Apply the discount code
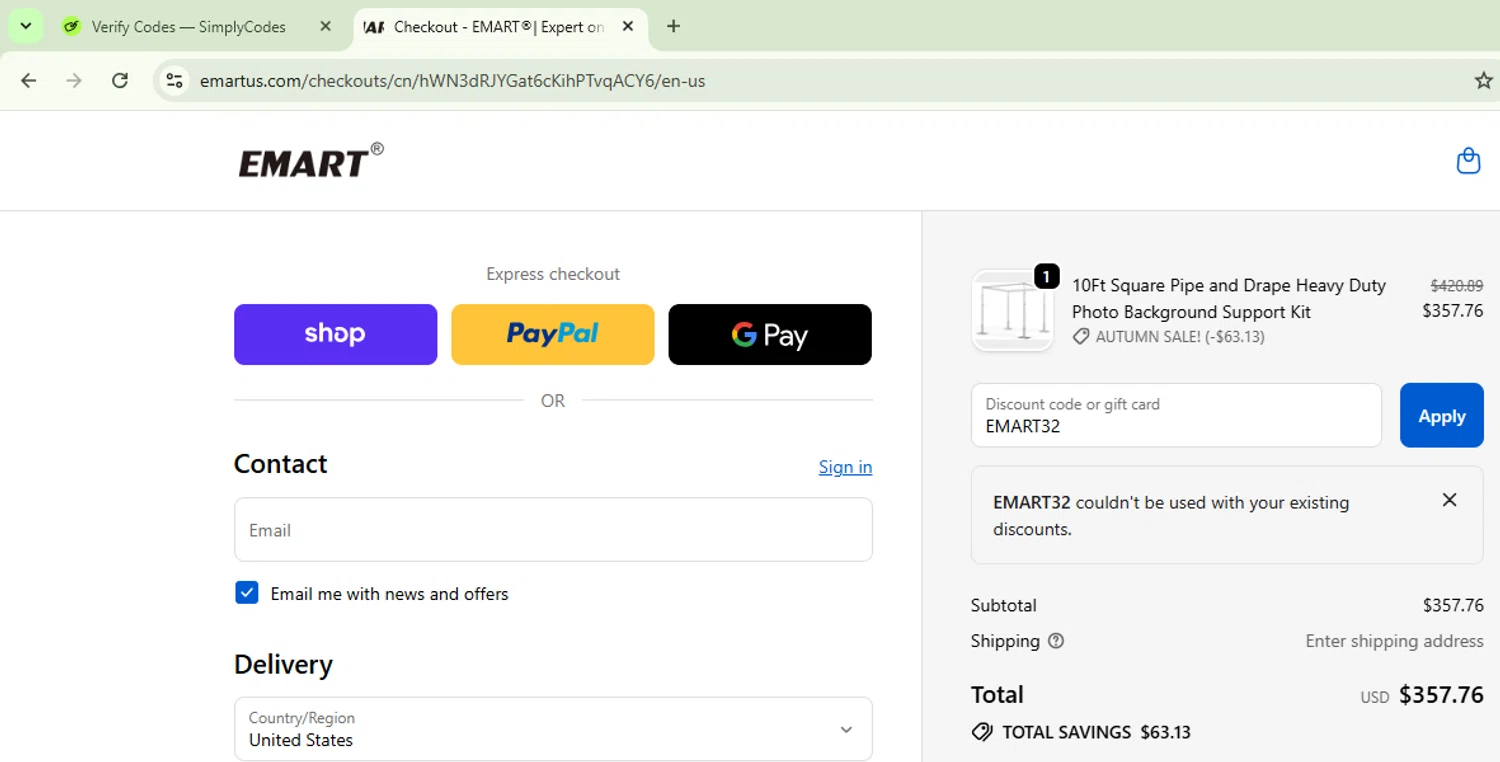 tap(1441, 415)
